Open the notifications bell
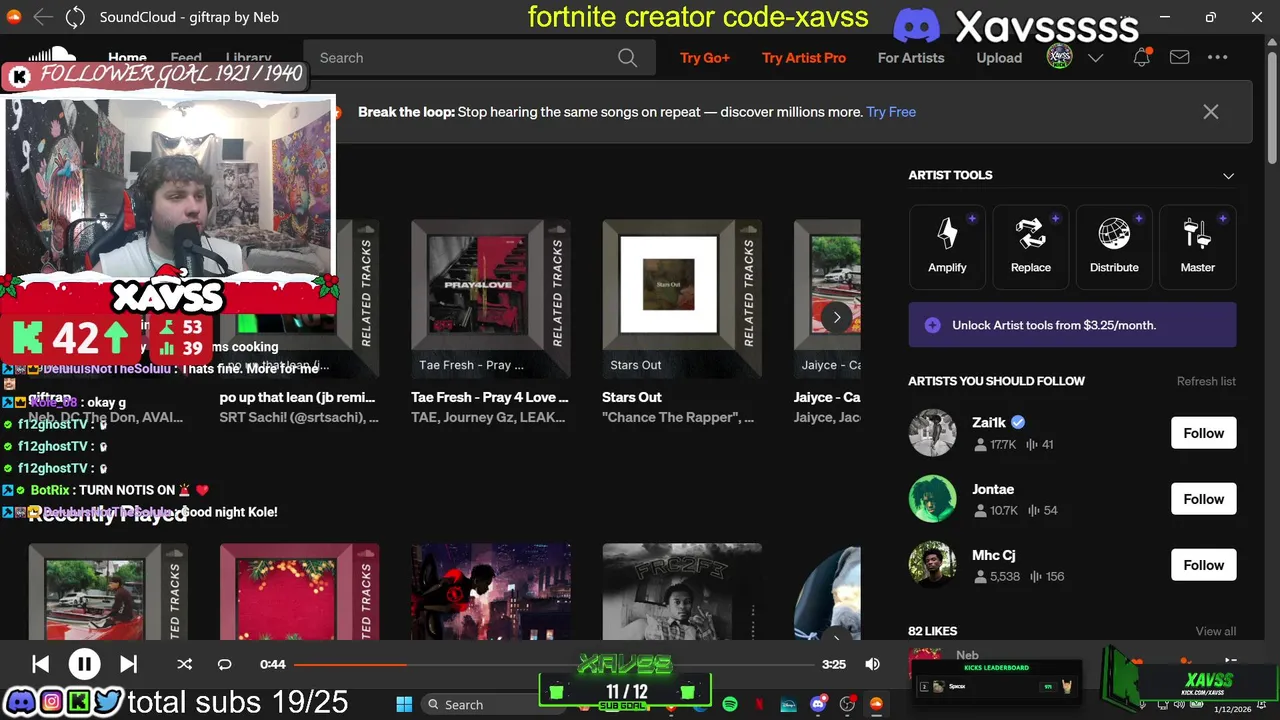The height and width of the screenshot is (720, 1280). pyautogui.click(x=1141, y=58)
